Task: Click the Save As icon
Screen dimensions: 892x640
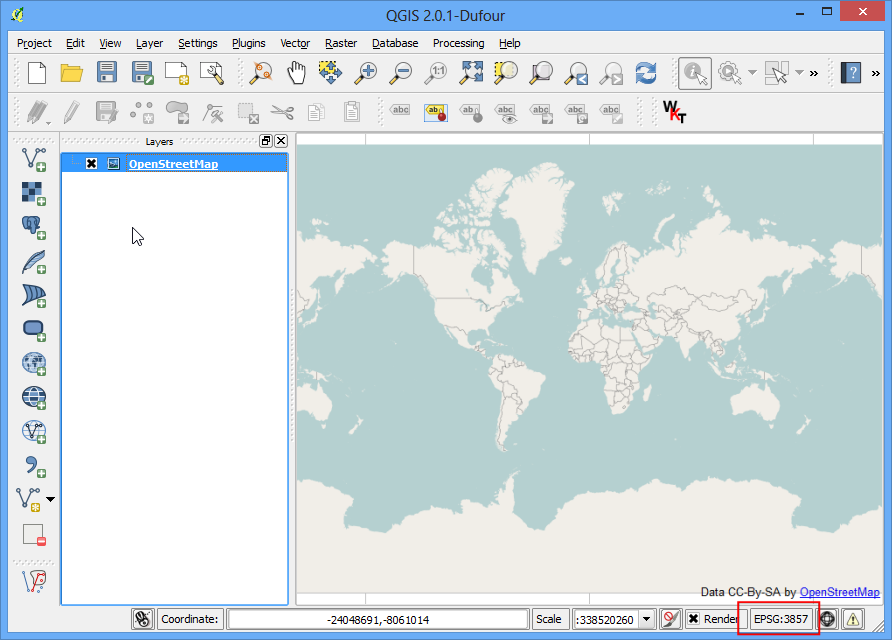Action: 142,73
